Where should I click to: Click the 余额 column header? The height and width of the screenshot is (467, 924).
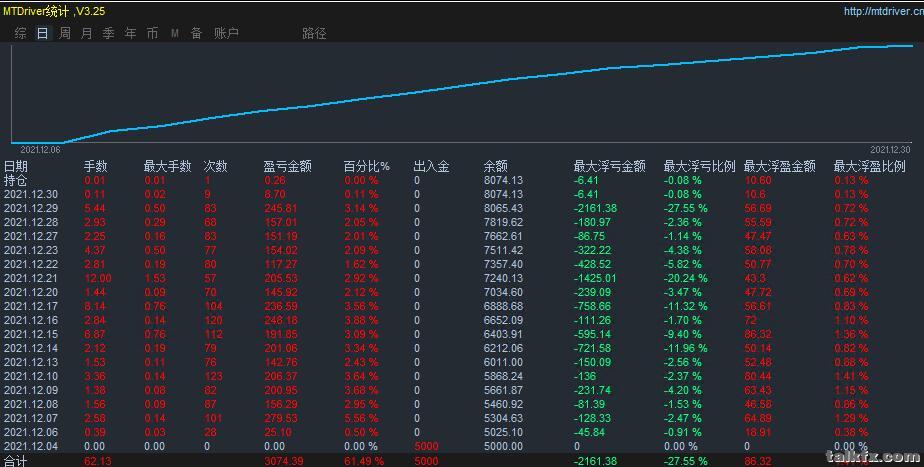point(495,166)
